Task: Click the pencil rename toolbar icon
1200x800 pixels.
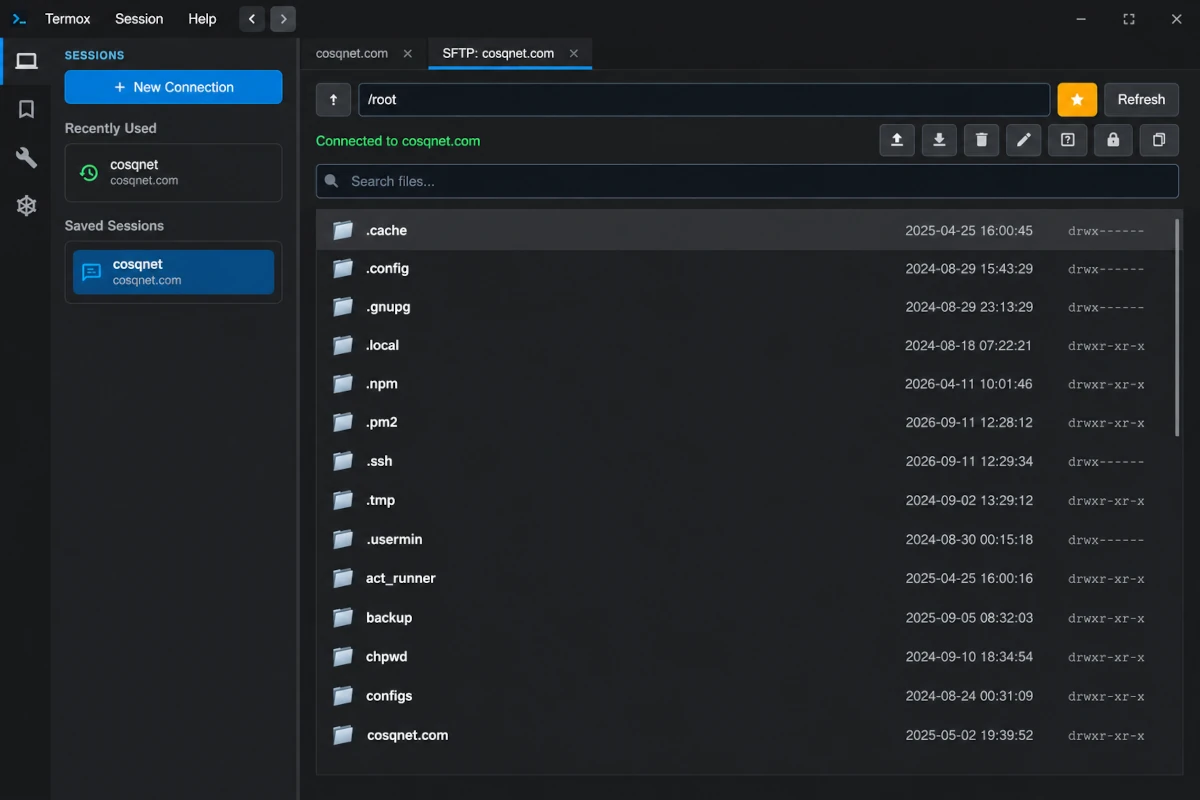Action: 1023,140
